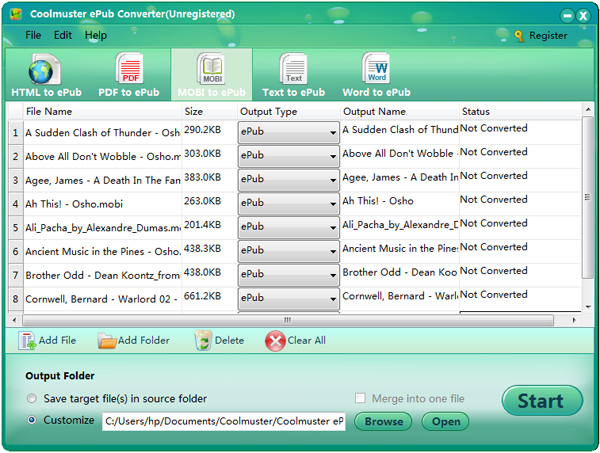Open output type dropdown for Cornwell, Bernard row
This screenshot has width=600, height=453.
[x=289, y=298]
